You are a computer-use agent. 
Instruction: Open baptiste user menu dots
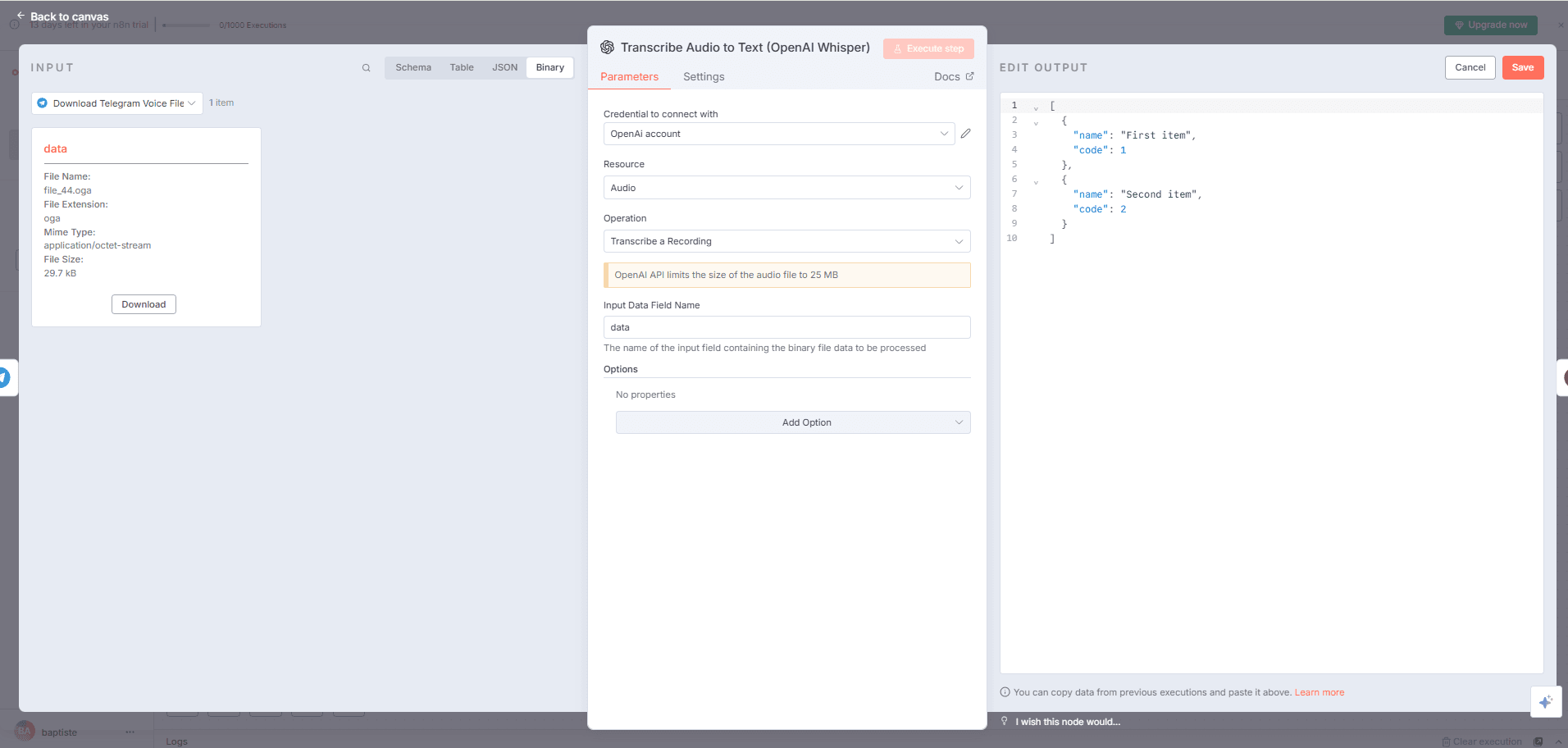(130, 732)
